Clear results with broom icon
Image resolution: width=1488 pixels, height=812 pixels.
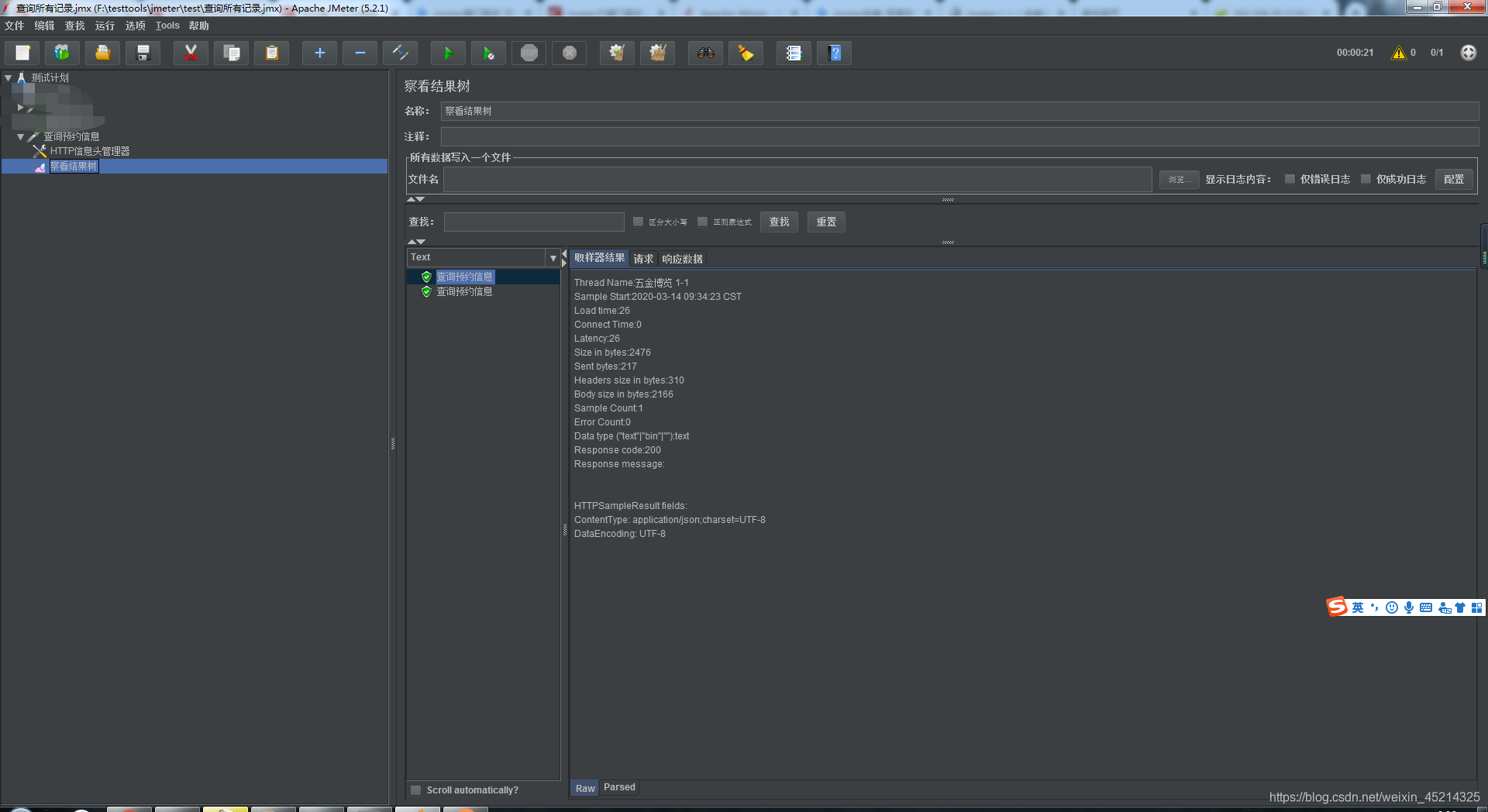[617, 53]
